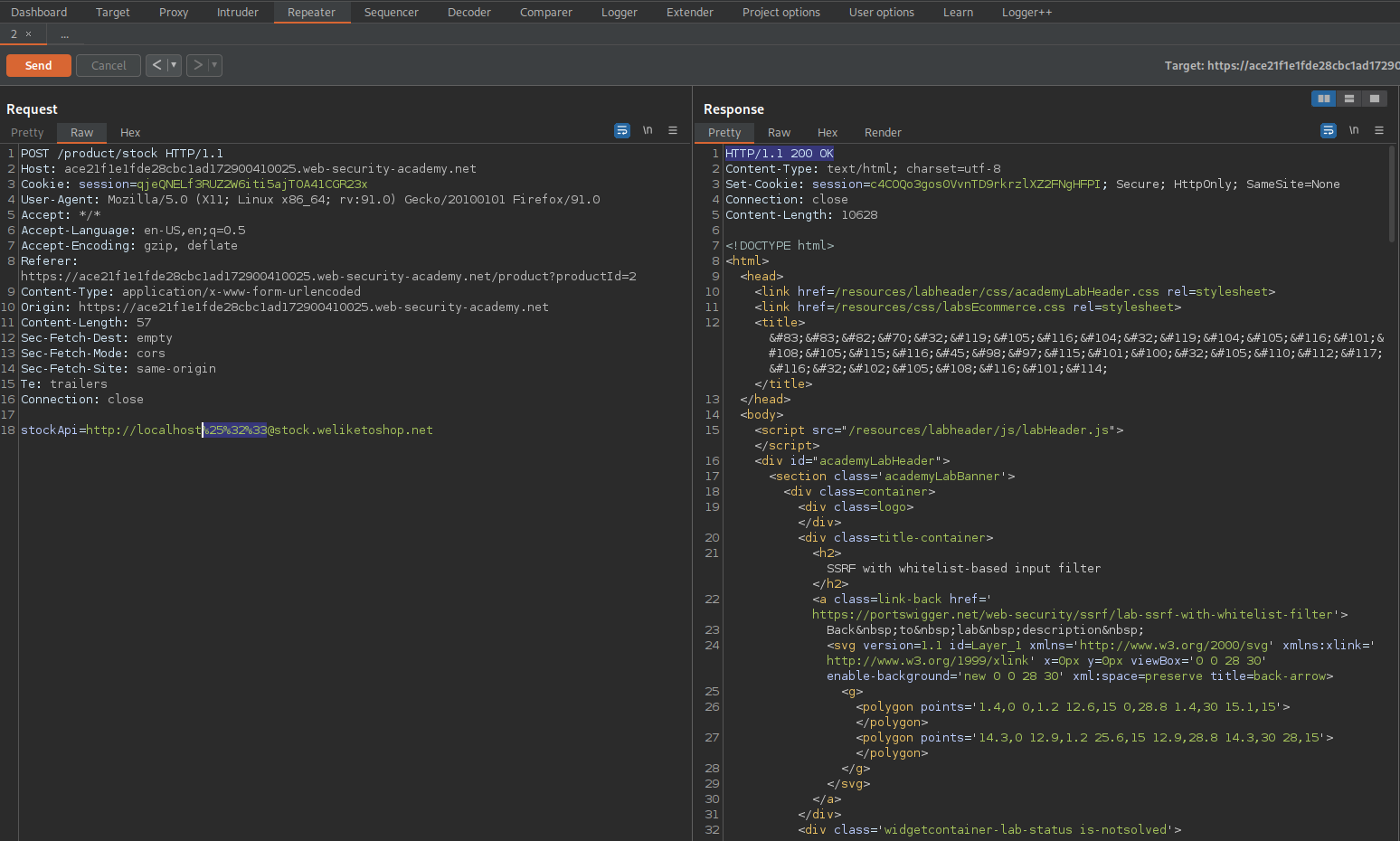This screenshot has height=841, width=1400.
Task: Add new Repeater tab with ellipsis
Action: pos(64,34)
